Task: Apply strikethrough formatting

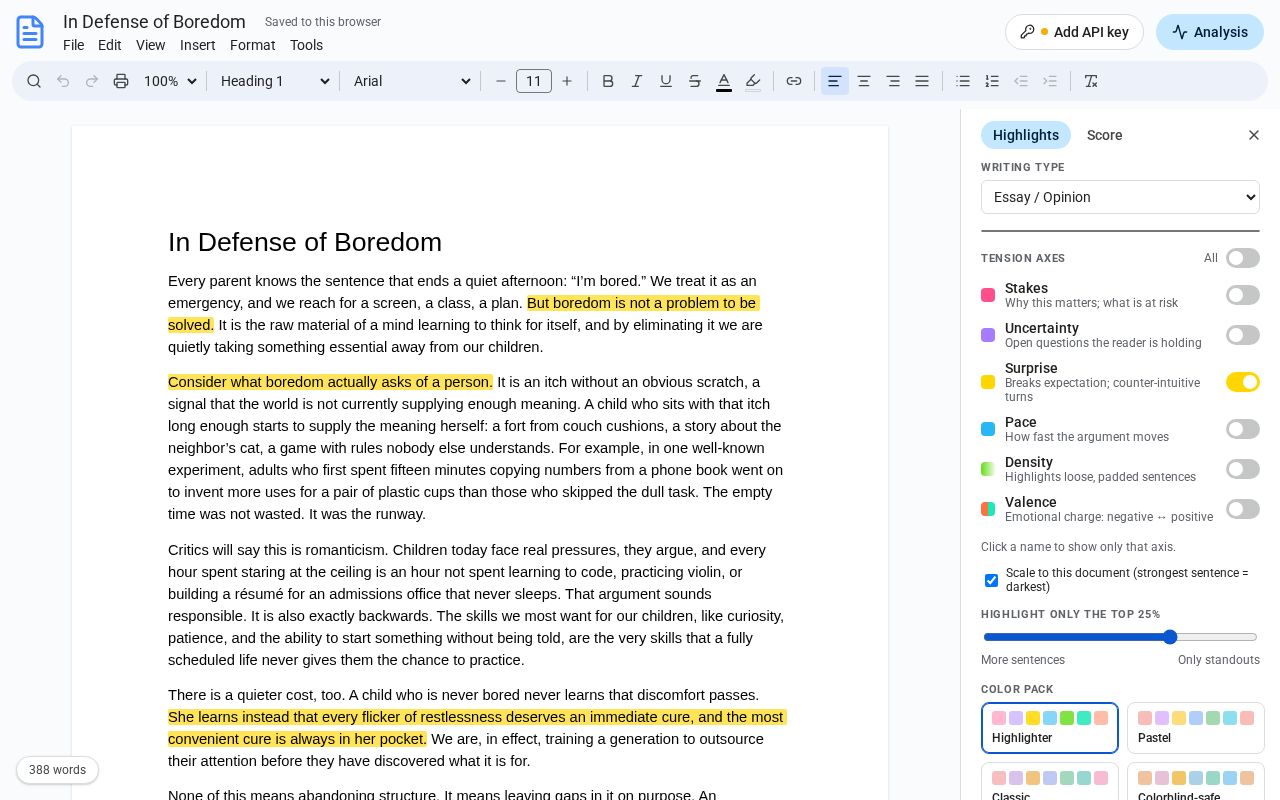Action: [x=695, y=81]
